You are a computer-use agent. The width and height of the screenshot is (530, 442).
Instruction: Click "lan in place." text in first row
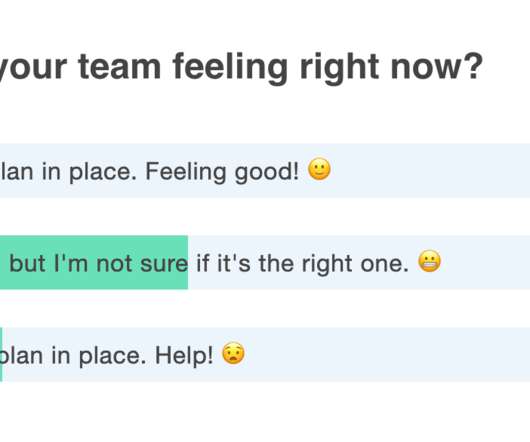69,172
